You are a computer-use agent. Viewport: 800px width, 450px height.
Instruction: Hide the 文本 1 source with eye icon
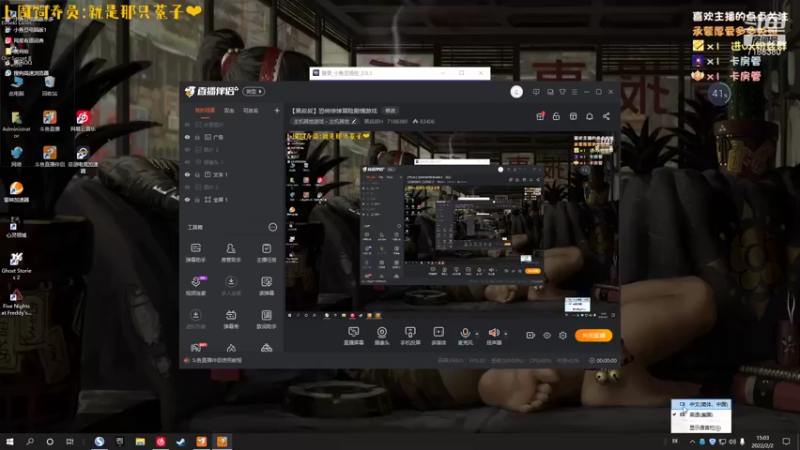tap(187, 174)
